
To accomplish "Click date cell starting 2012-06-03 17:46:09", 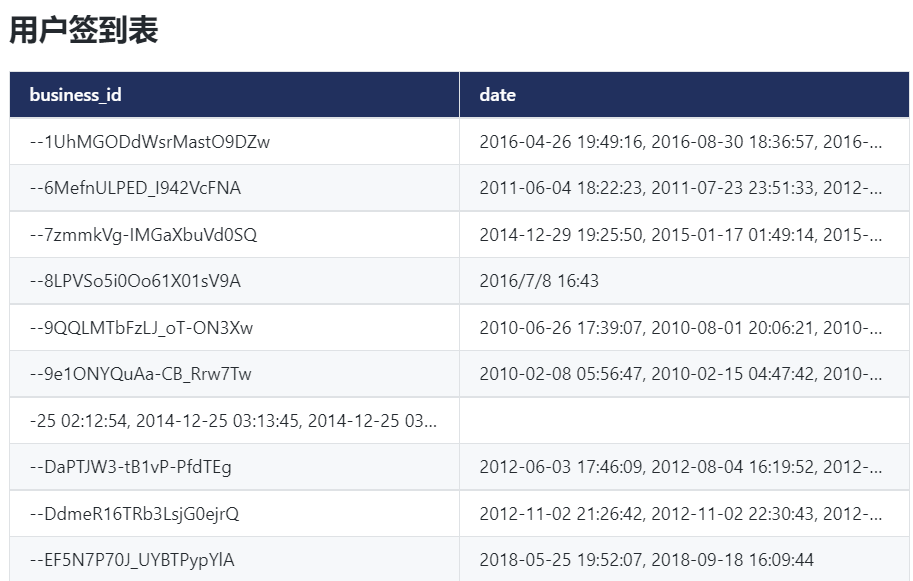I will click(680, 467).
